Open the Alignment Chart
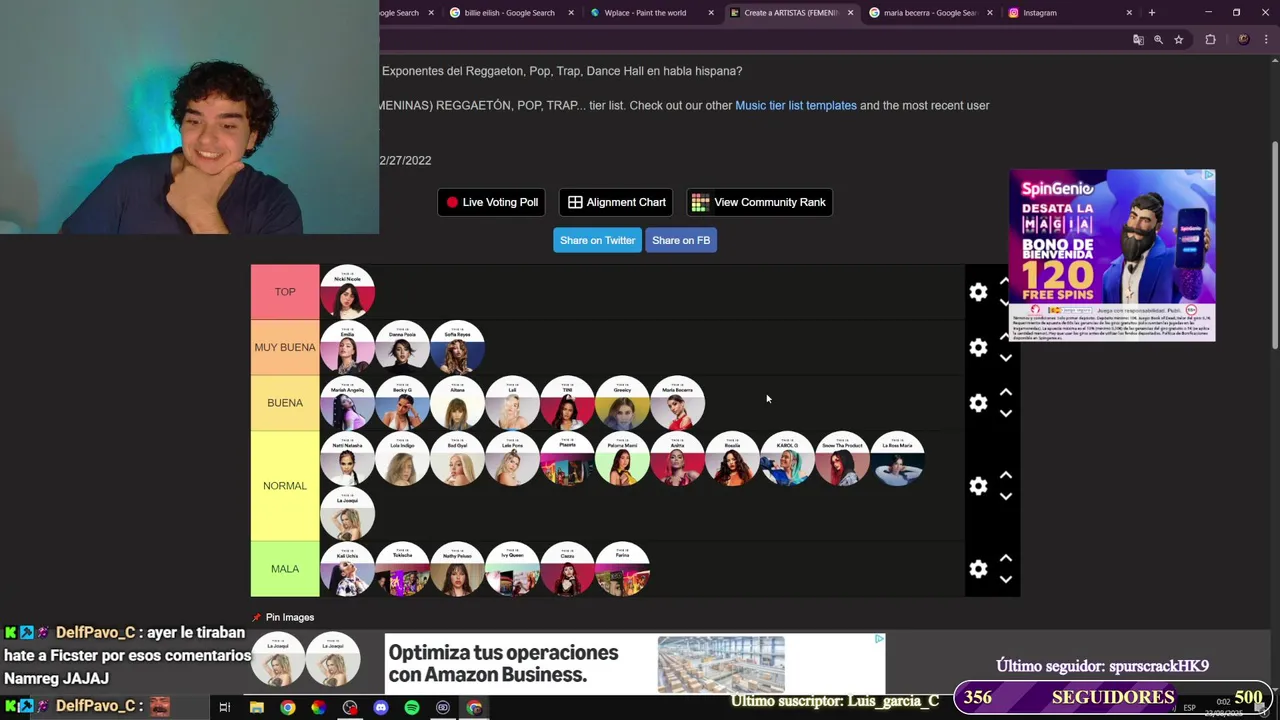This screenshot has height=720, width=1280. coord(616,202)
